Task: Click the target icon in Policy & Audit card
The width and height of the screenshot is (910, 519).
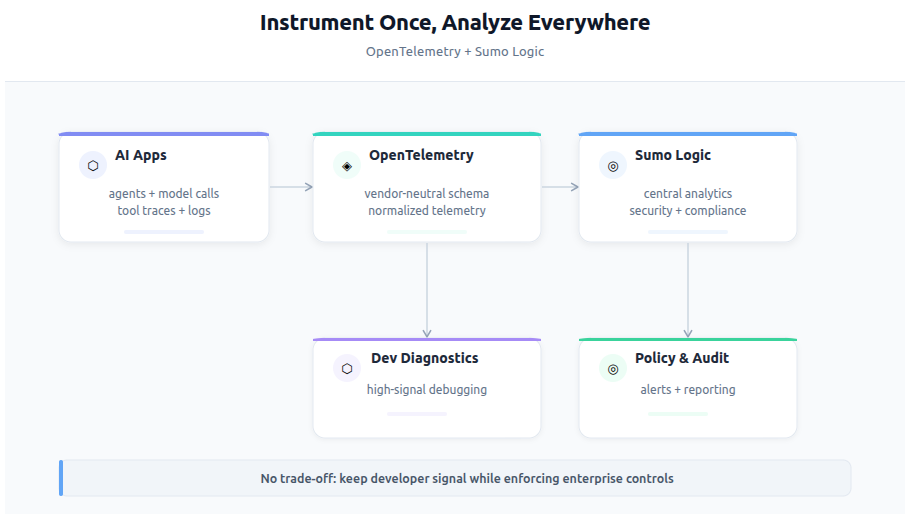Action: click(613, 369)
